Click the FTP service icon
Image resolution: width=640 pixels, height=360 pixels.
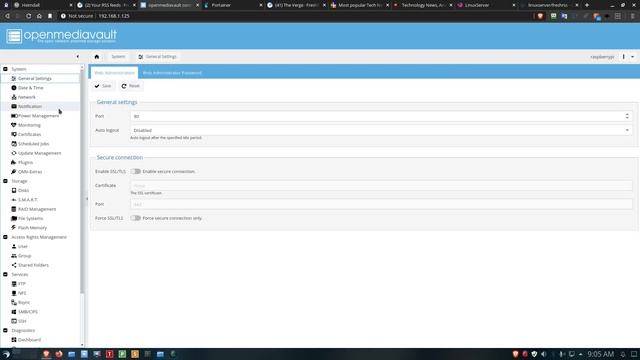14,284
